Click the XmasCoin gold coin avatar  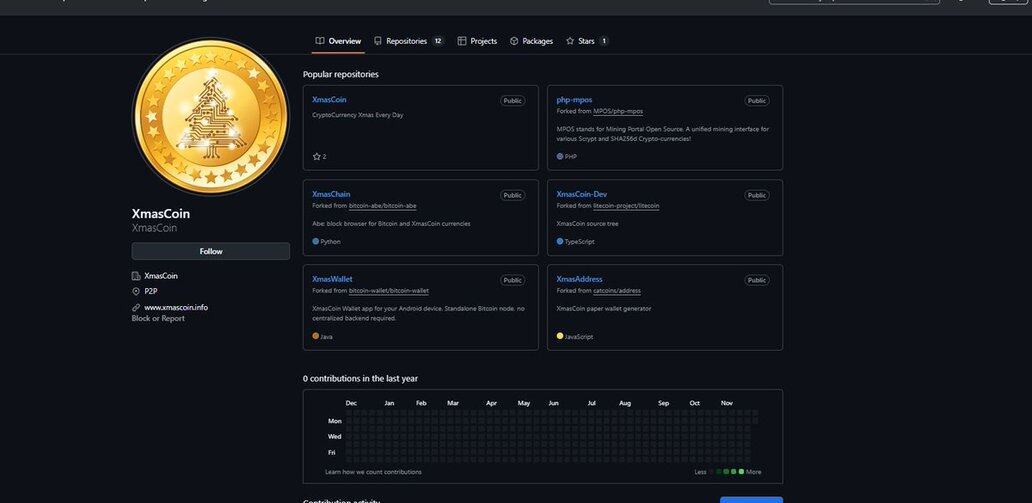210,118
